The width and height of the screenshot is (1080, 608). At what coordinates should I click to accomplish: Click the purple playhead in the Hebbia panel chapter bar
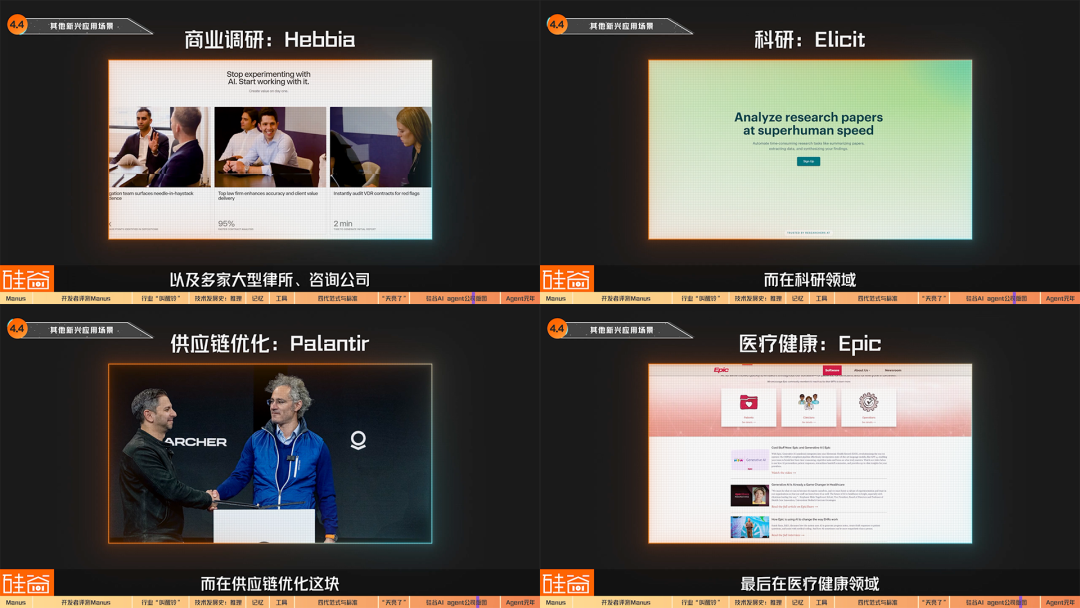coord(473,298)
